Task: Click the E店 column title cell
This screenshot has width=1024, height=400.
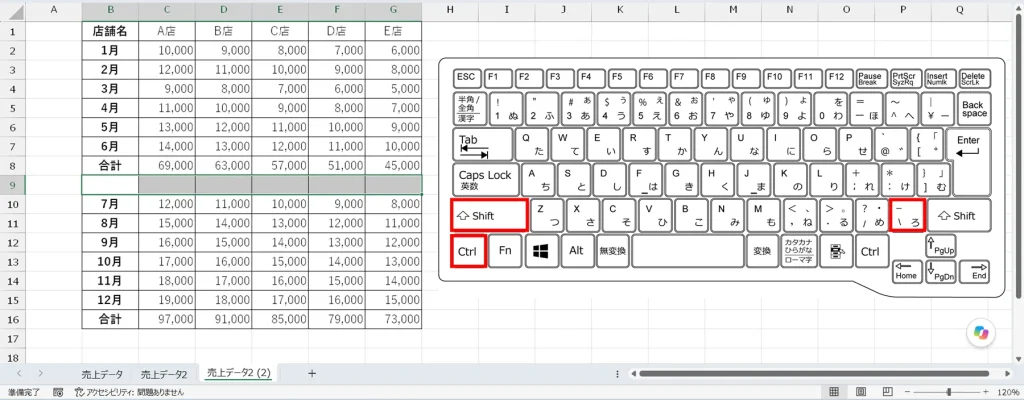Action: [x=393, y=31]
